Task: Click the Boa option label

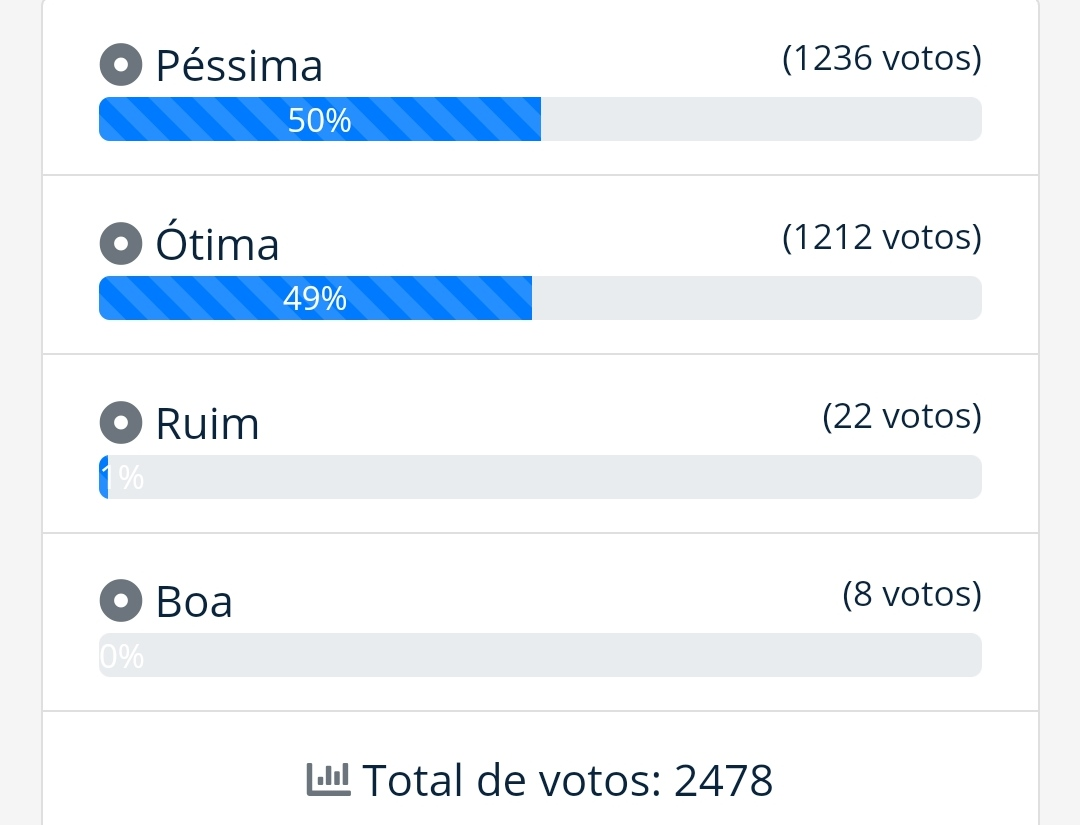Action: click(x=194, y=602)
